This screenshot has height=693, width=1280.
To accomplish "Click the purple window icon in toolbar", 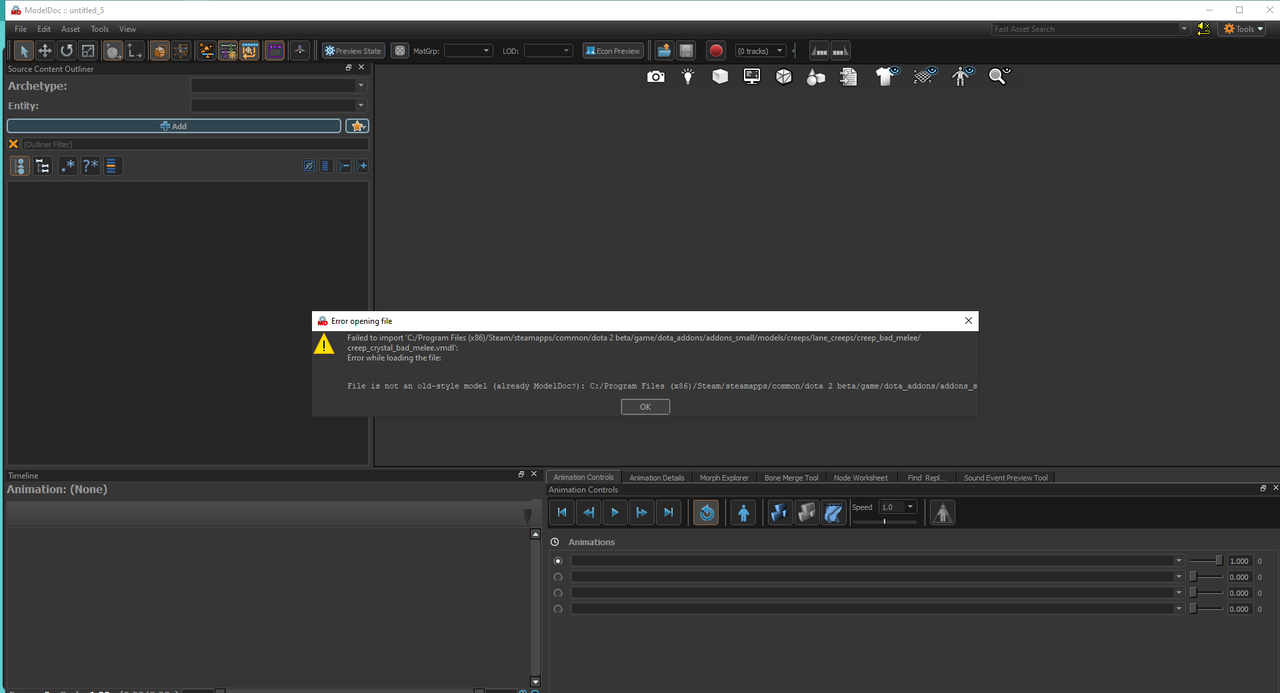I will (x=274, y=50).
